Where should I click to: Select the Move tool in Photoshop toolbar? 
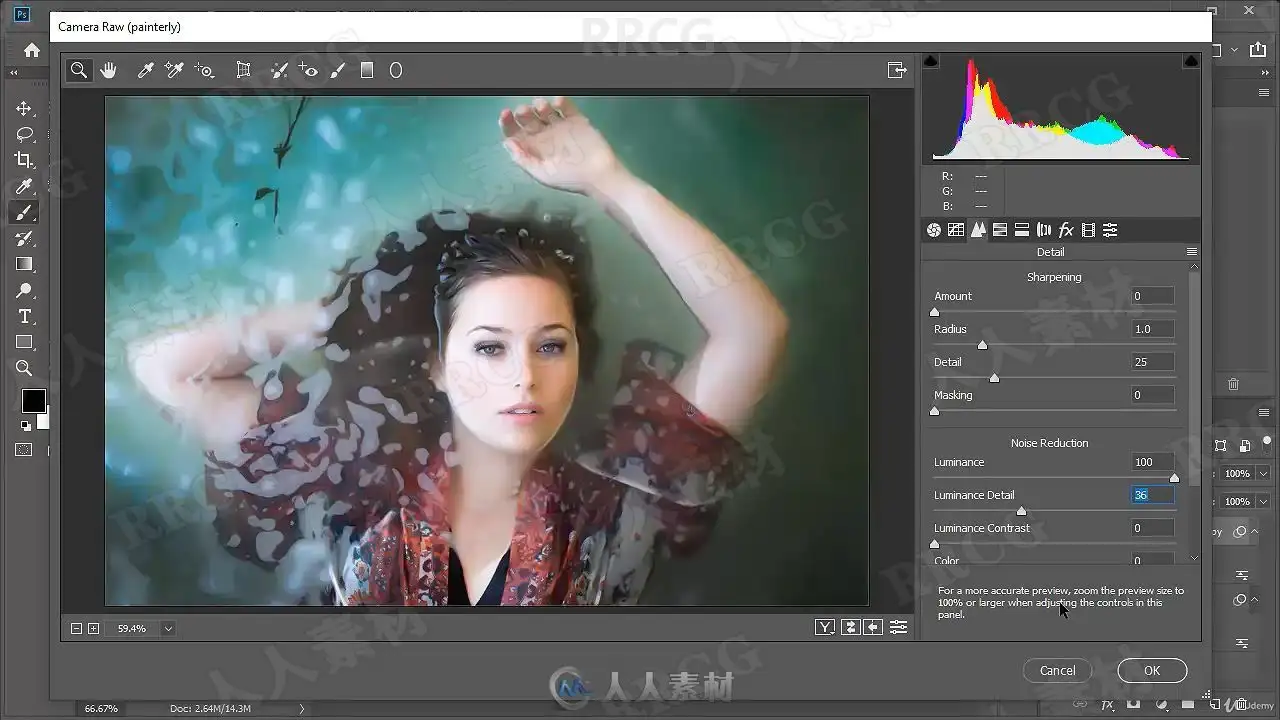25,108
